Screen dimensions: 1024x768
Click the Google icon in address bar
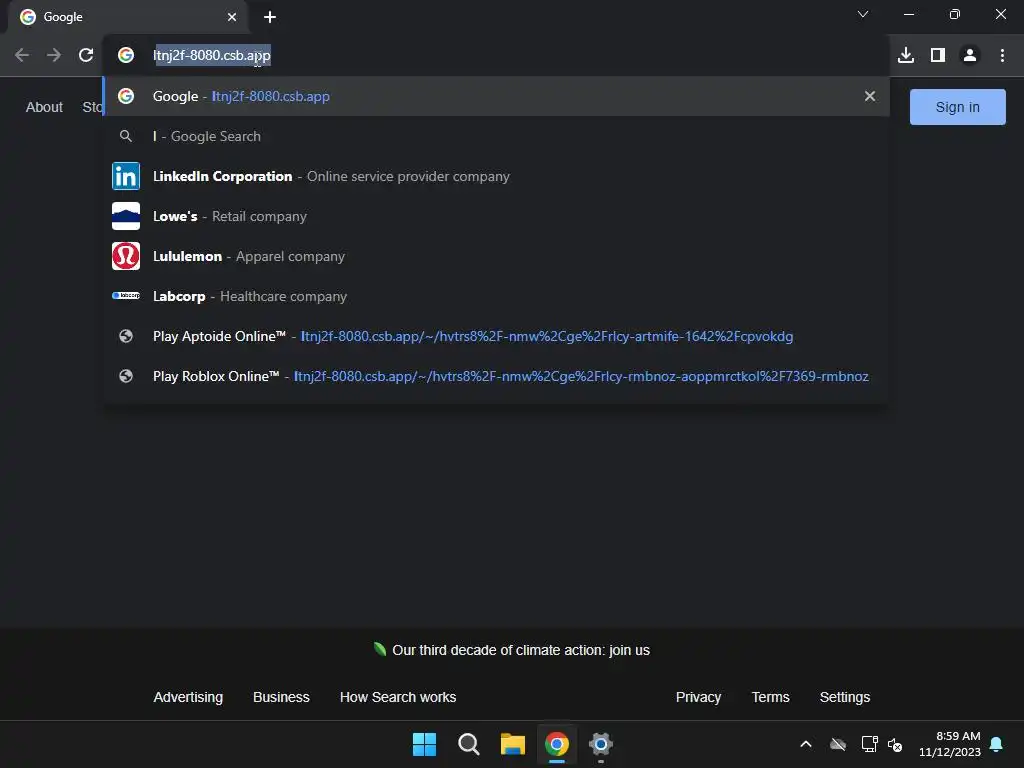pos(126,56)
